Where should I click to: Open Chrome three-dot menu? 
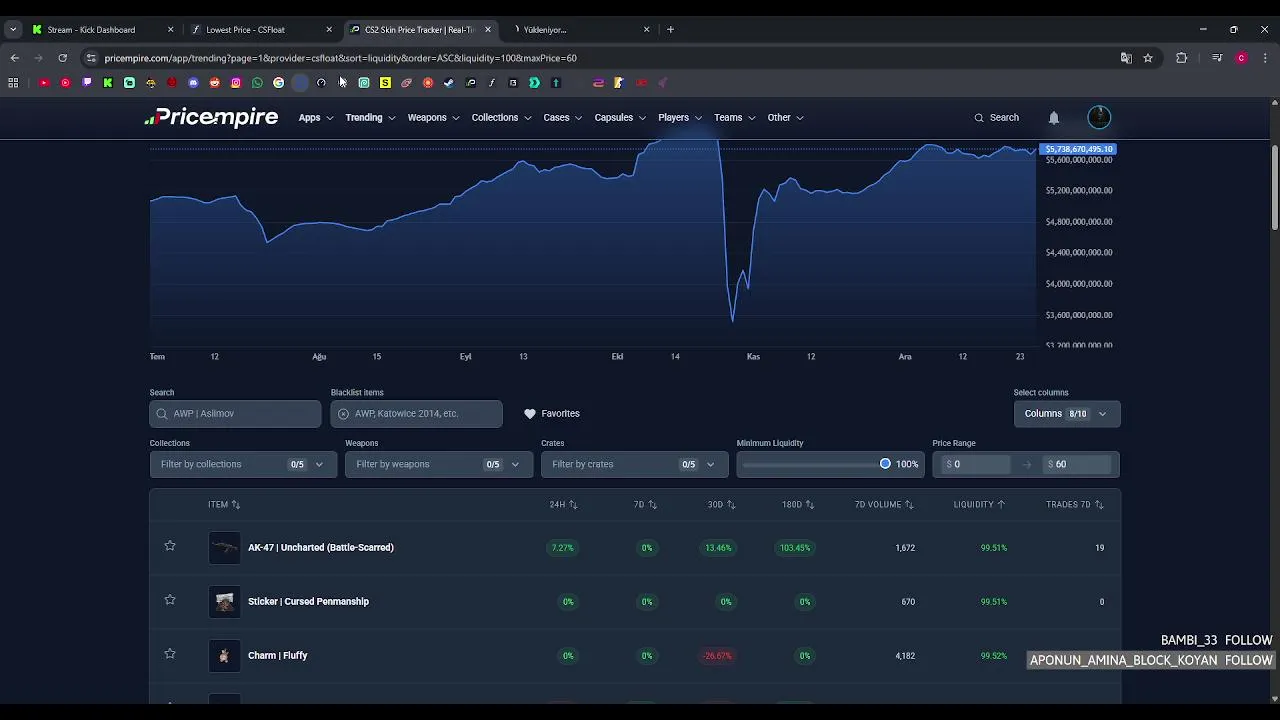tap(1265, 58)
